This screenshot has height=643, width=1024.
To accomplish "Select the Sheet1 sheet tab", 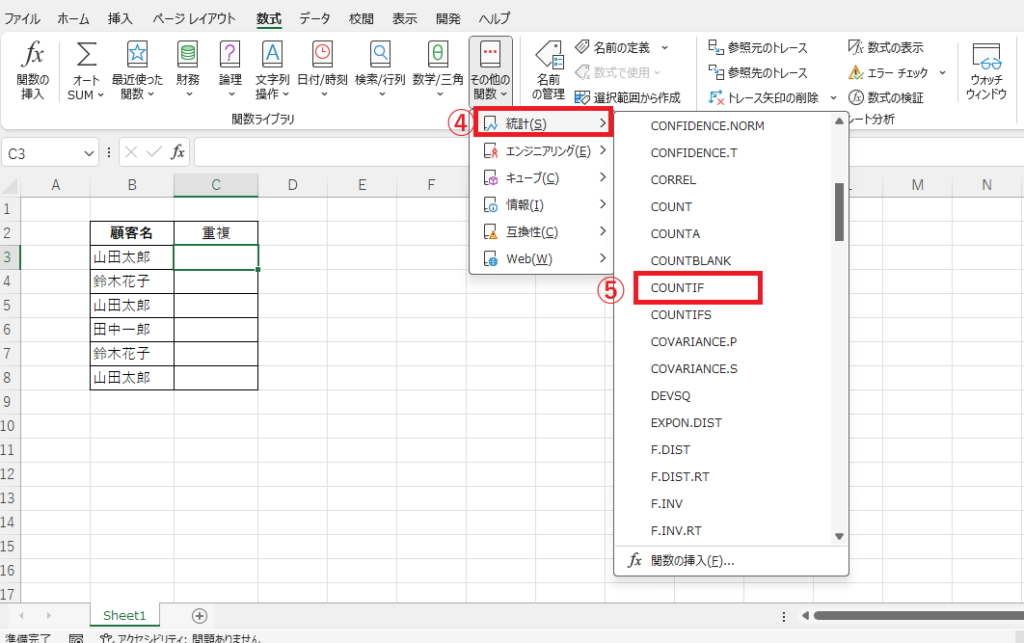I will pos(124,616).
